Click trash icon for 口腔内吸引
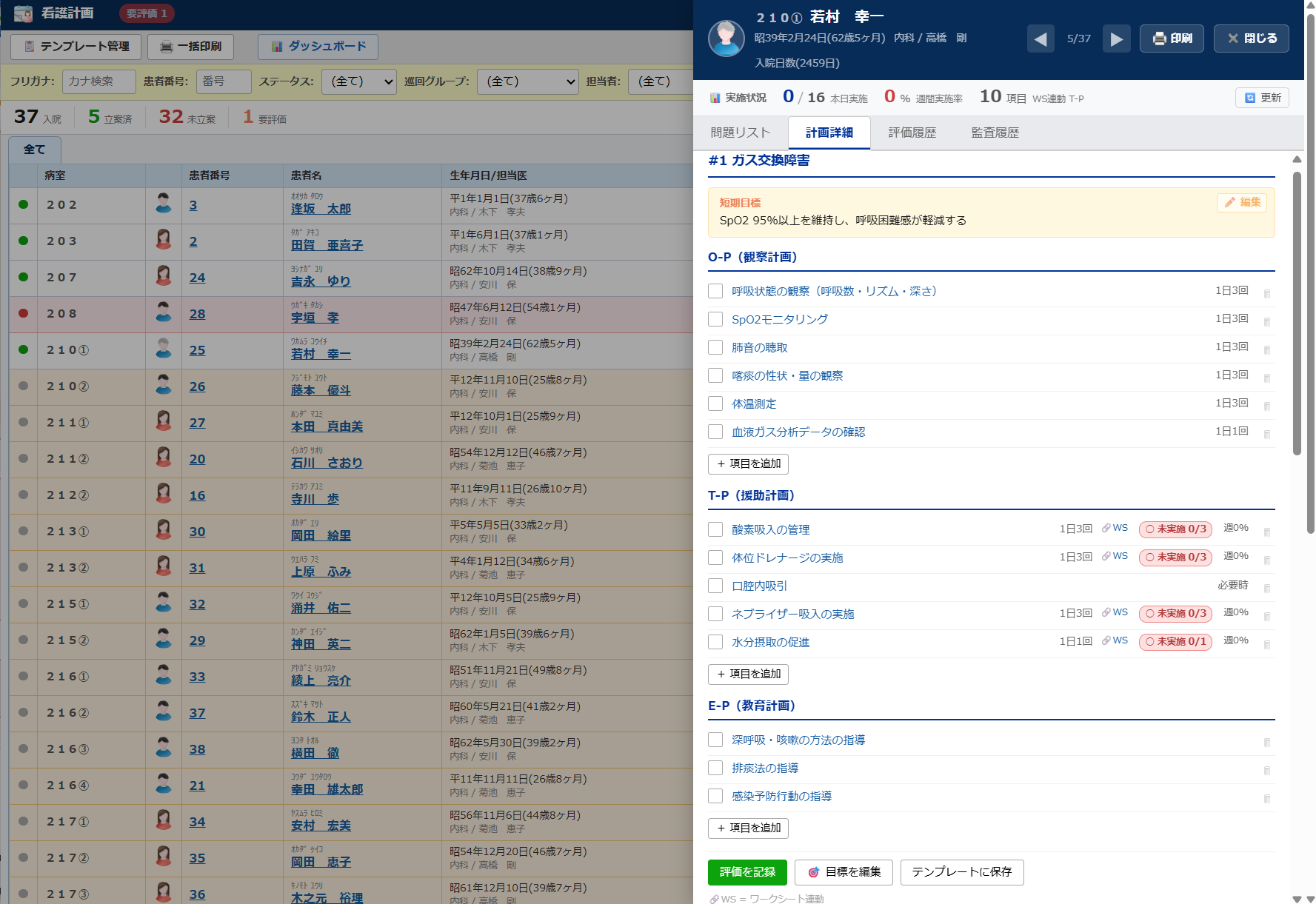 (x=1266, y=588)
